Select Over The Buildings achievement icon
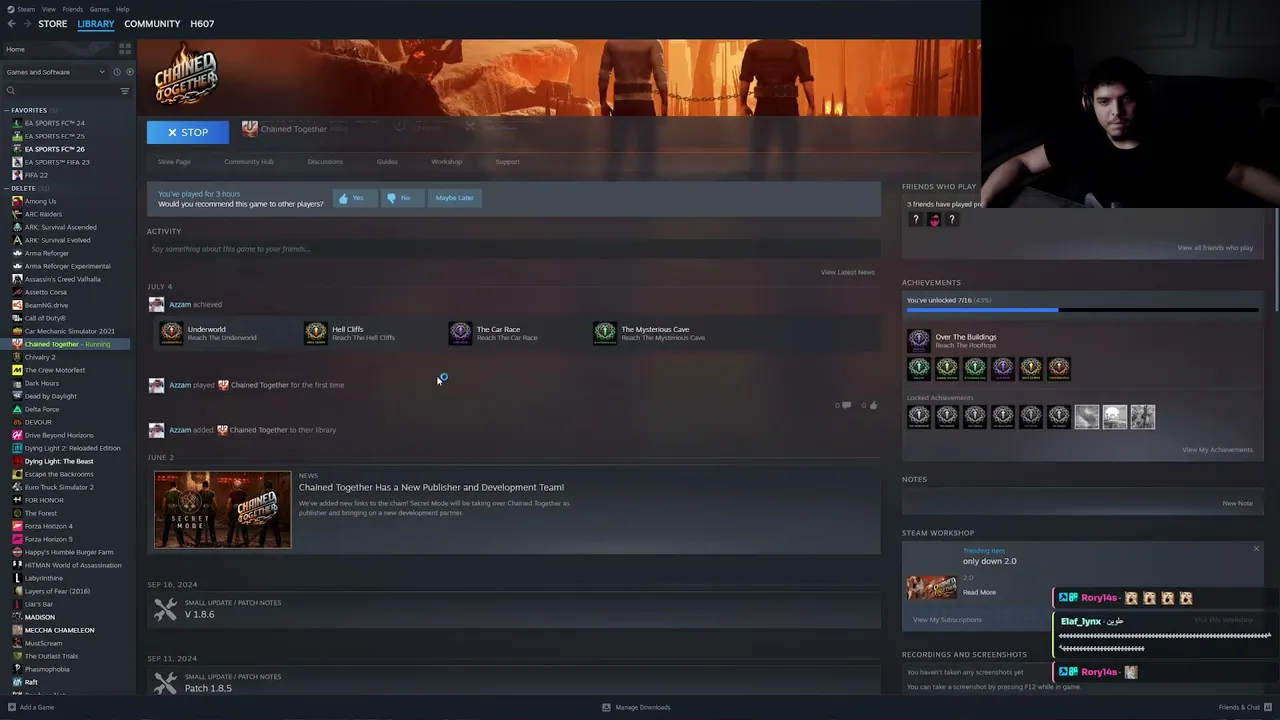The width and height of the screenshot is (1280, 720). (919, 340)
